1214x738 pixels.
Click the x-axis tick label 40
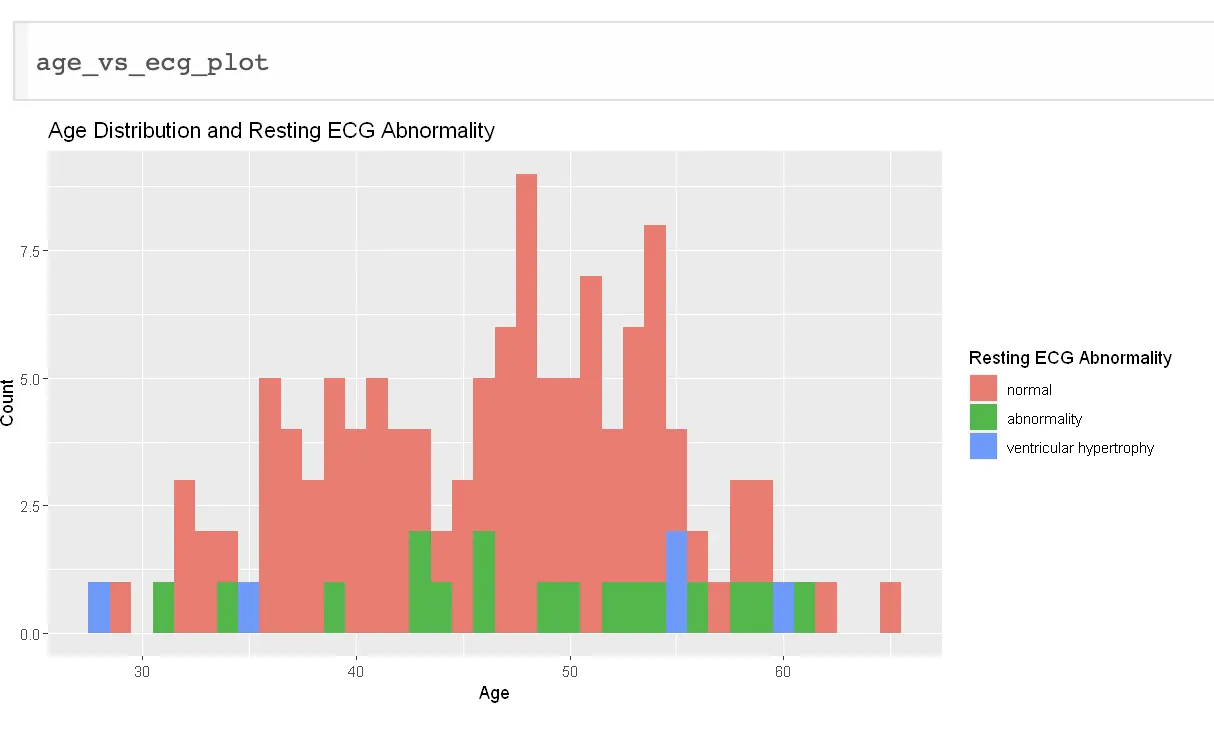[x=356, y=670]
